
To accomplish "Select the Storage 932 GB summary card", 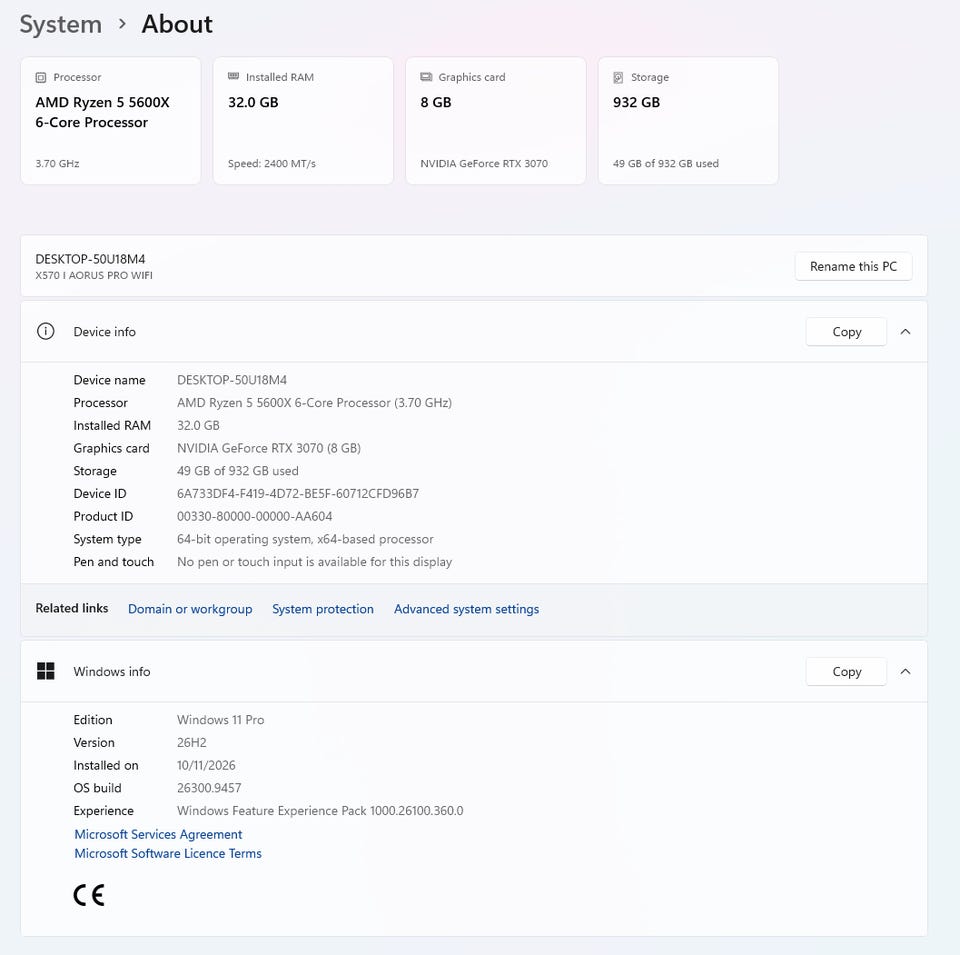I will point(688,121).
